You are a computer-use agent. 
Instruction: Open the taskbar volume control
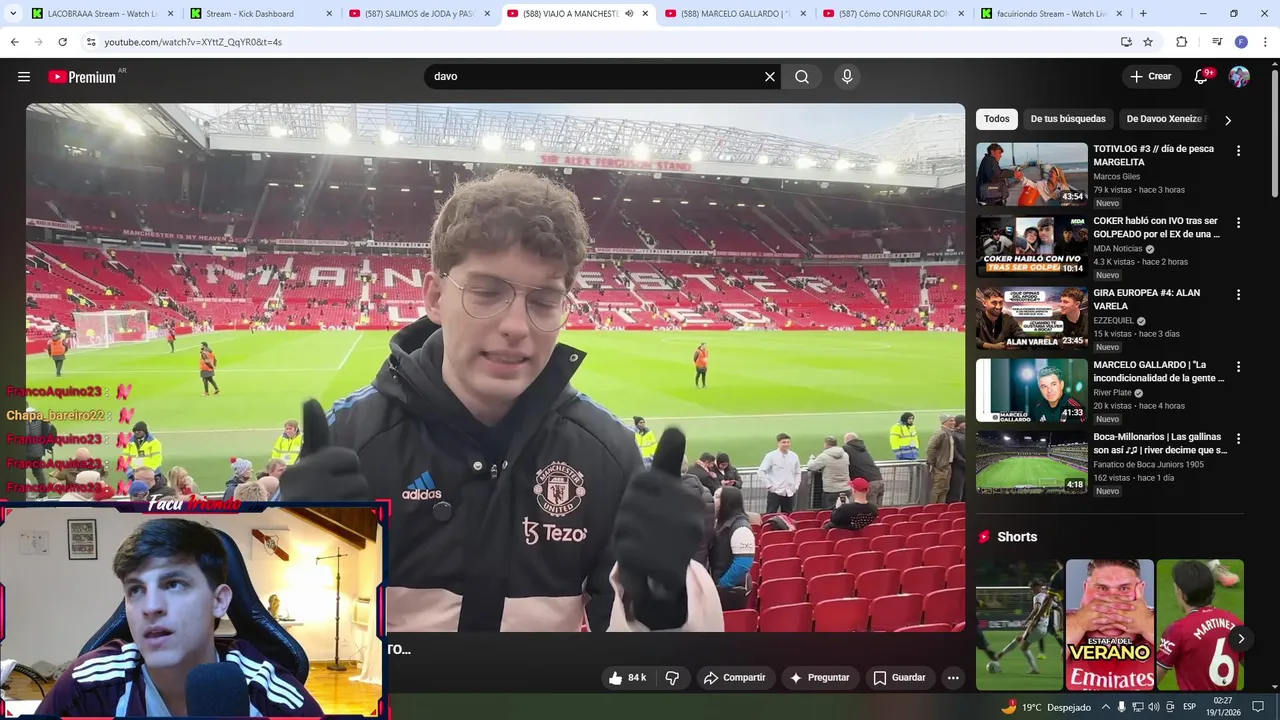tap(1154, 707)
